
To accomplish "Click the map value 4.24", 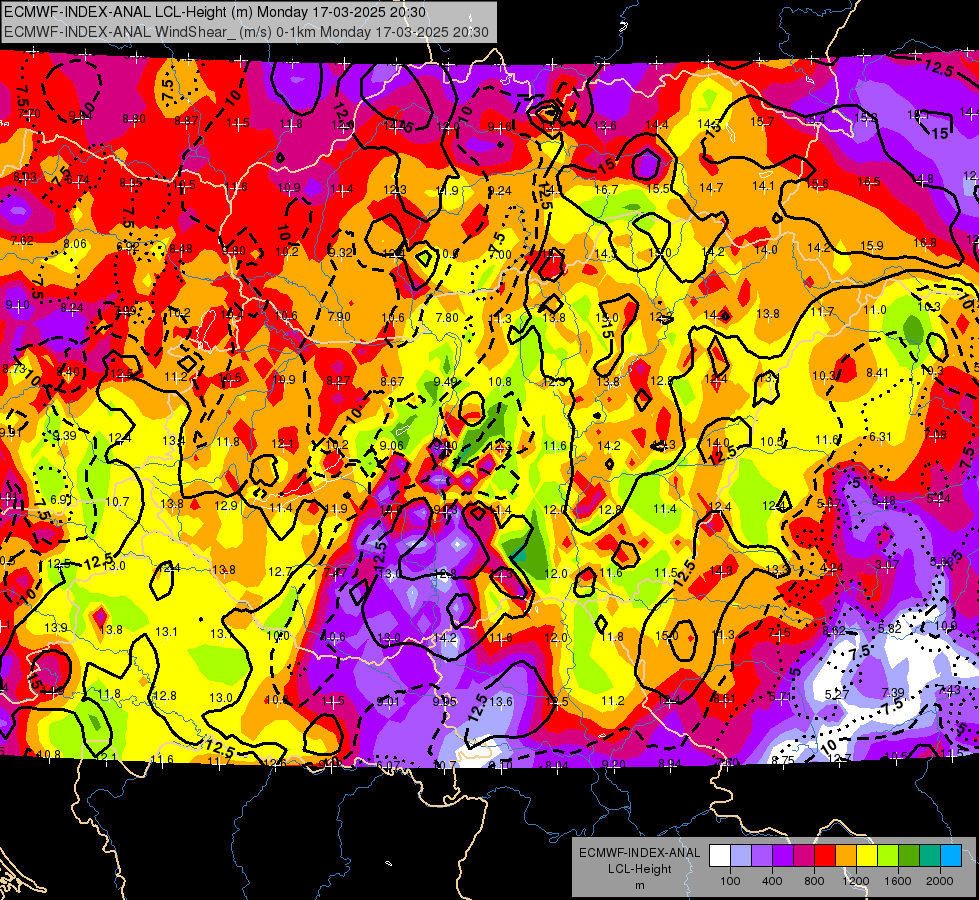I will (832, 568).
